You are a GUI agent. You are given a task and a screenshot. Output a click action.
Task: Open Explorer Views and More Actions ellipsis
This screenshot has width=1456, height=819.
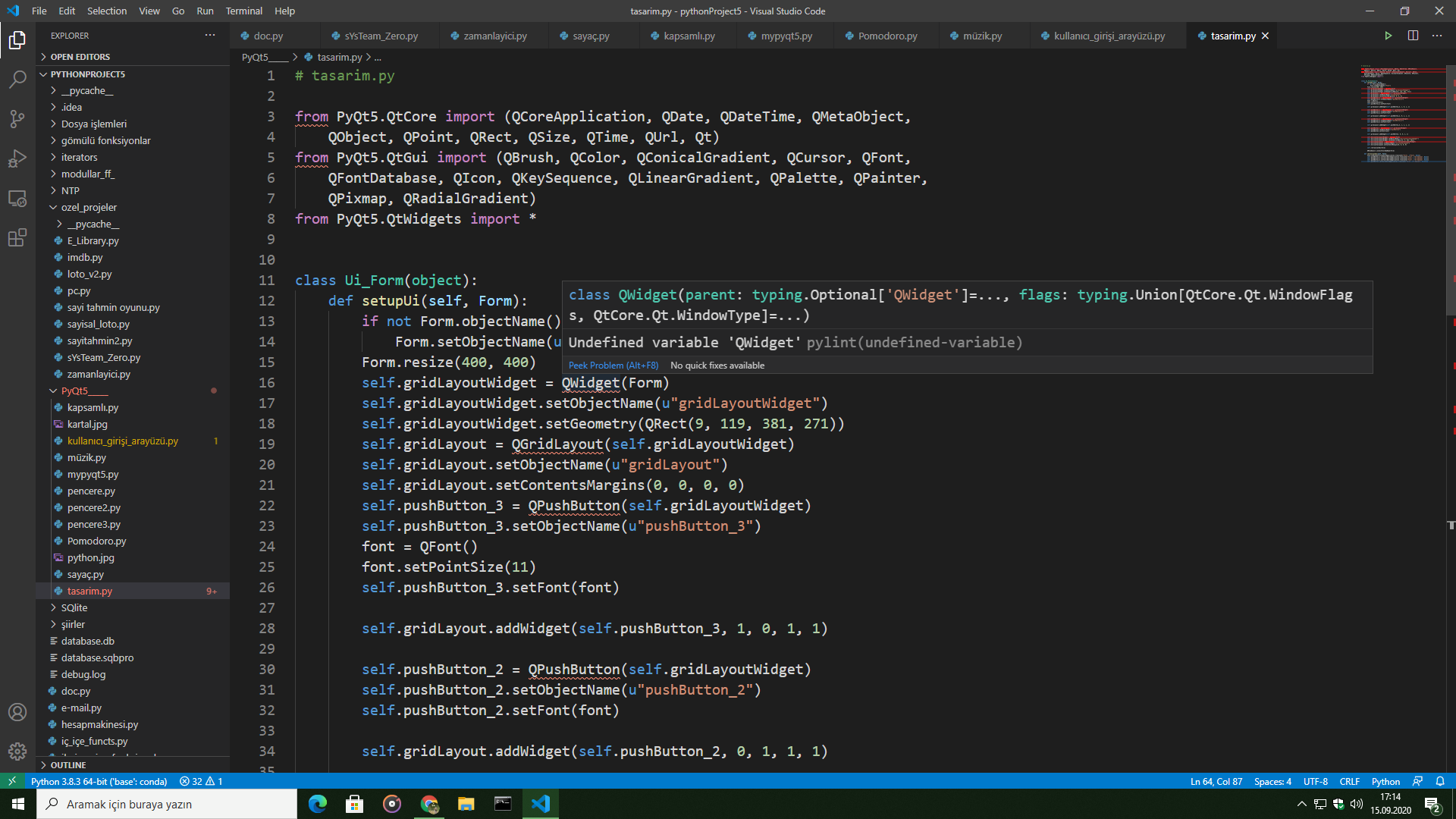[x=210, y=36]
